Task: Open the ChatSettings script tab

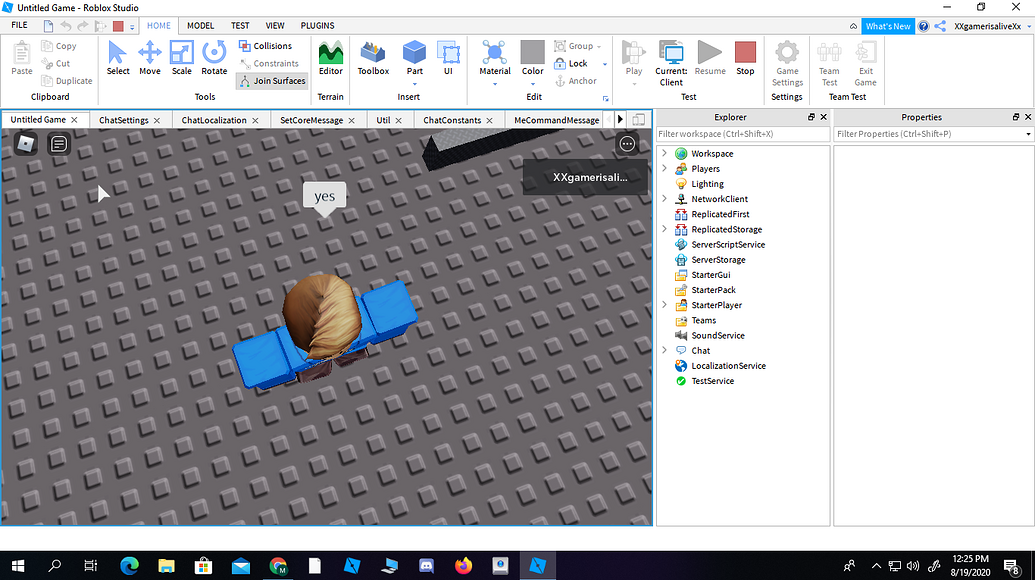Action: click(123, 120)
